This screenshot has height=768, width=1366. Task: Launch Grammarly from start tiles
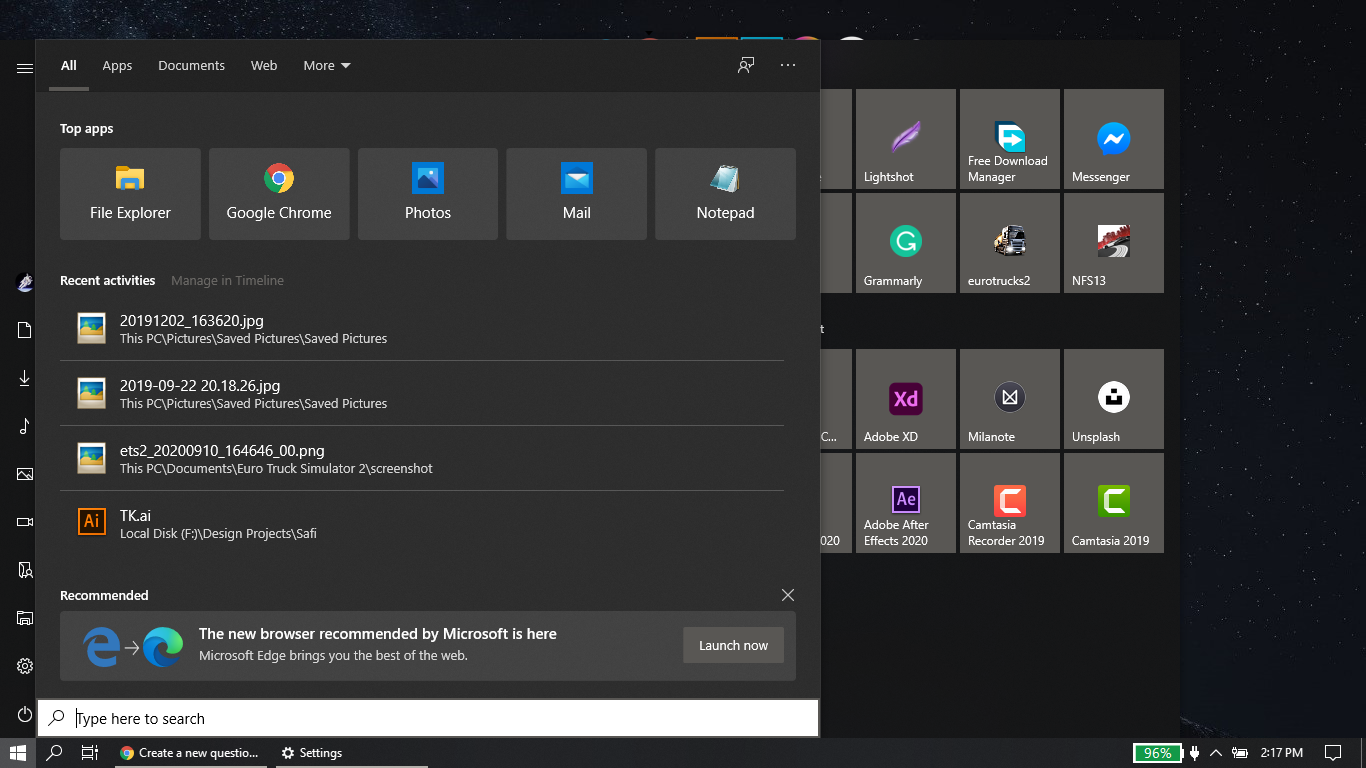pyautogui.click(x=906, y=243)
